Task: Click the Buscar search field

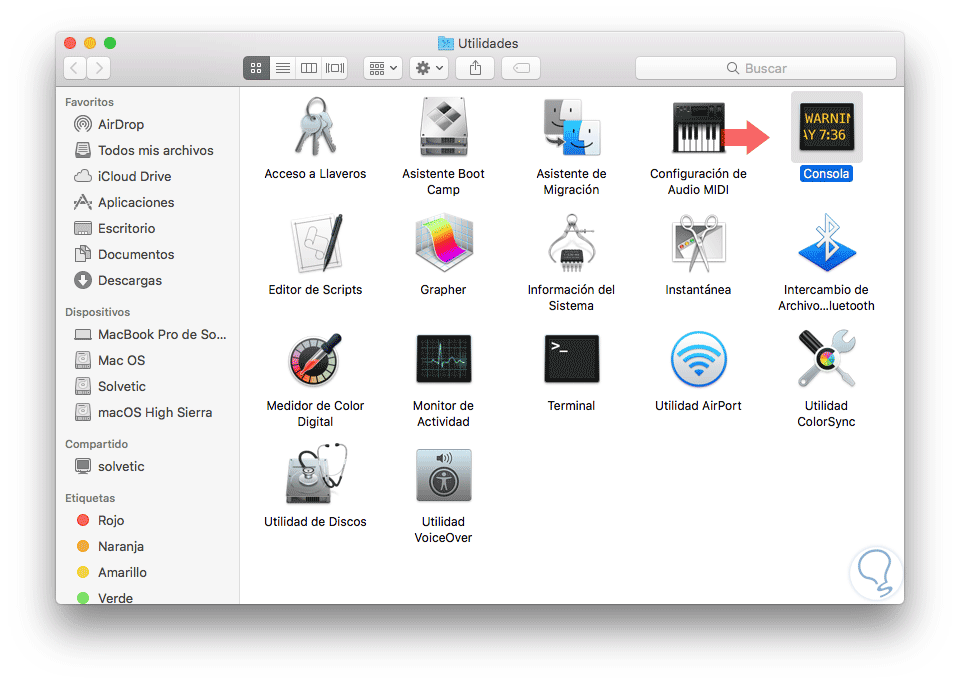Action: click(x=765, y=68)
